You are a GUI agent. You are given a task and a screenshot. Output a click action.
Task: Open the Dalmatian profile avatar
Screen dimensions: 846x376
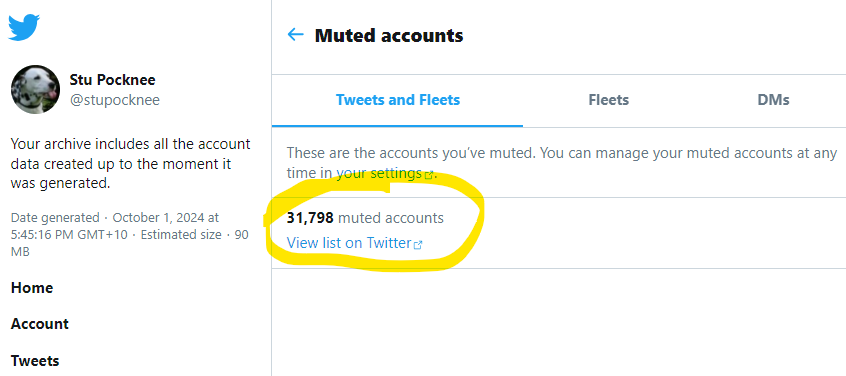[x=36, y=90]
